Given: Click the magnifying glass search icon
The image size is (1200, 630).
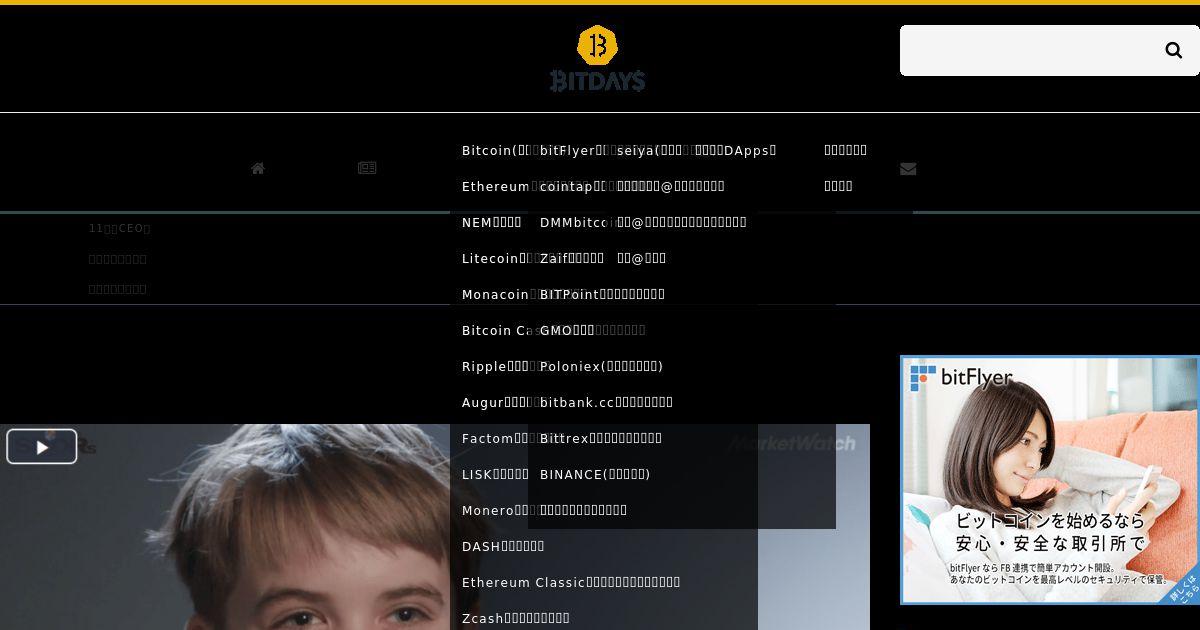Looking at the screenshot, I should point(1173,50).
